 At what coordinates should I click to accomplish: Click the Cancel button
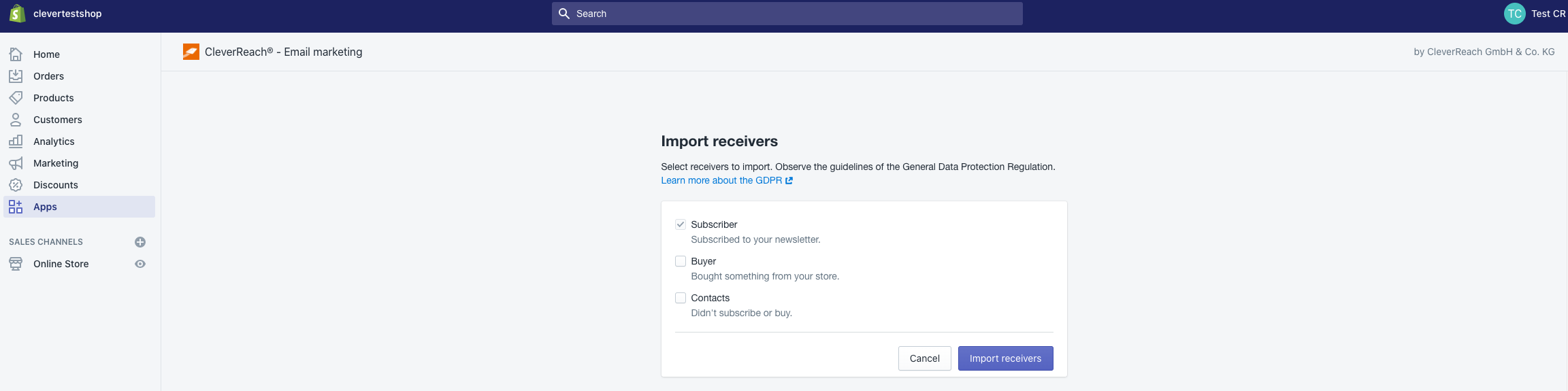924,358
